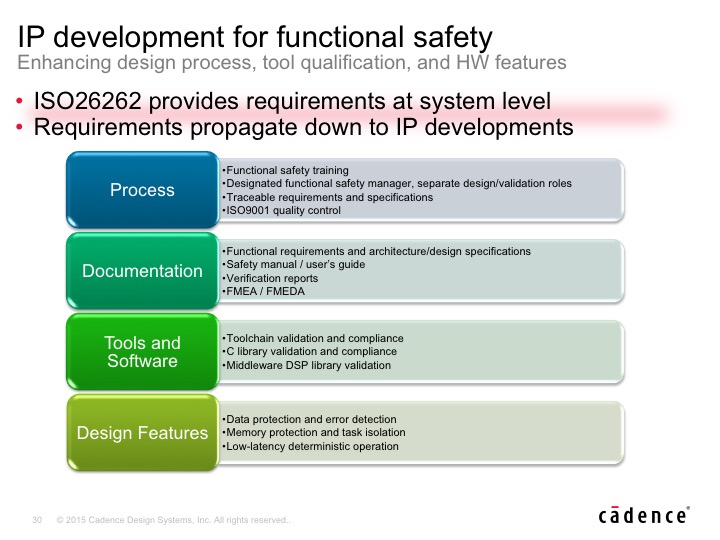Click the slide title 'IP development for functional safety'
720x540 pixels.
pyautogui.click(x=255, y=37)
